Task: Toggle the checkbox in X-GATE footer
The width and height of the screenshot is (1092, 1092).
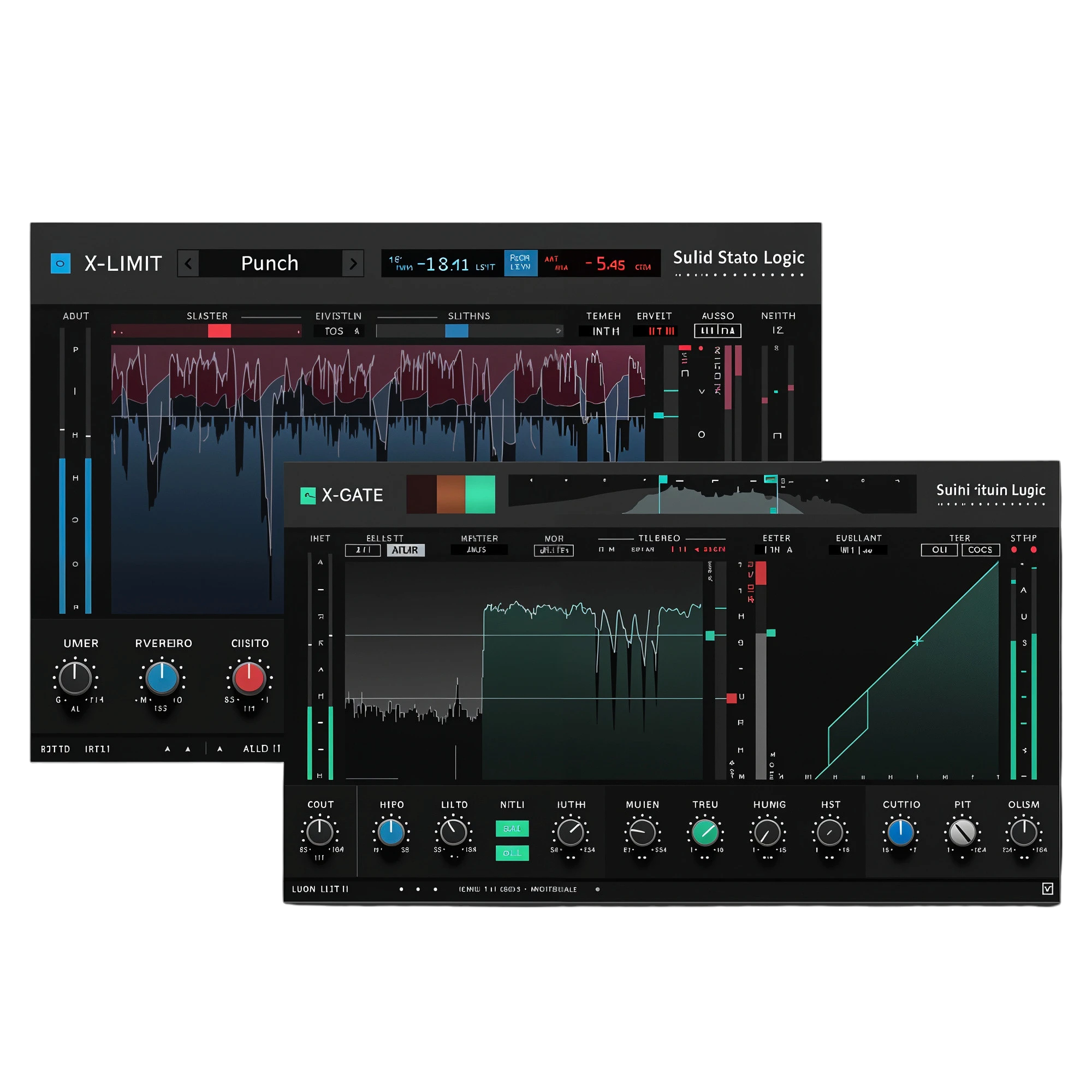Action: 1047,888
